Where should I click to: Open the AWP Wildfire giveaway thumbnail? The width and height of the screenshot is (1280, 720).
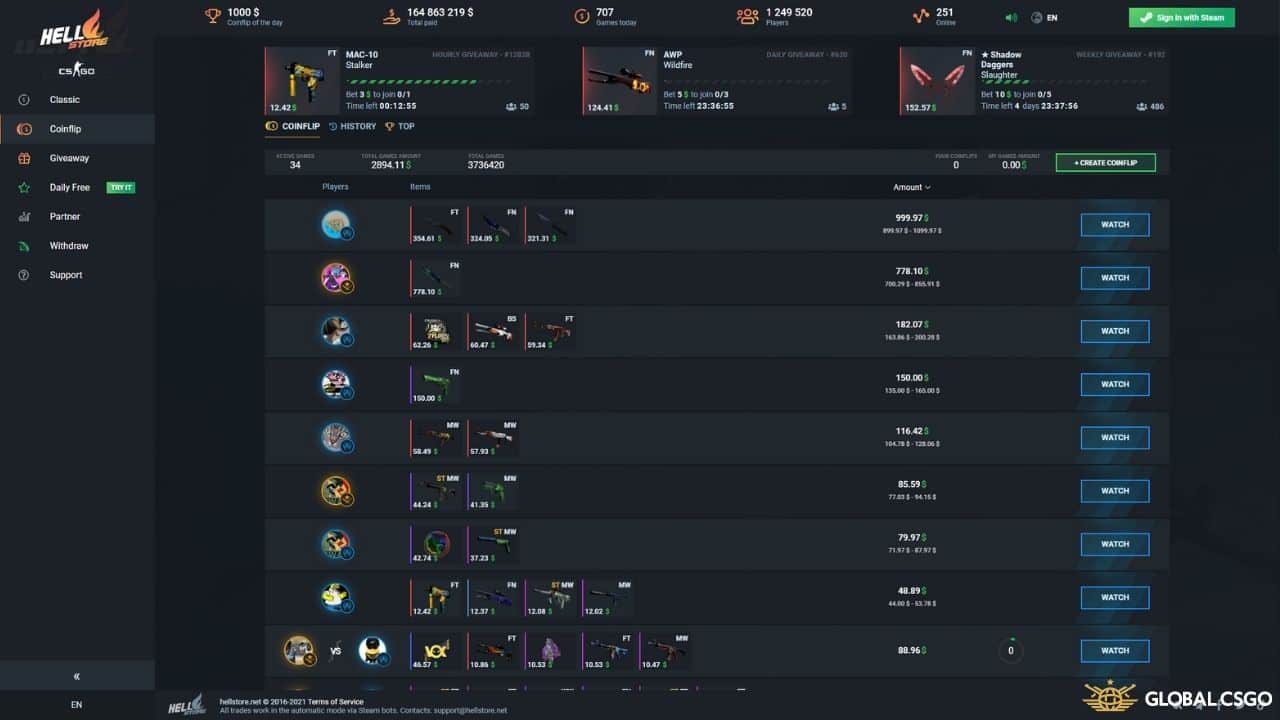(619, 80)
